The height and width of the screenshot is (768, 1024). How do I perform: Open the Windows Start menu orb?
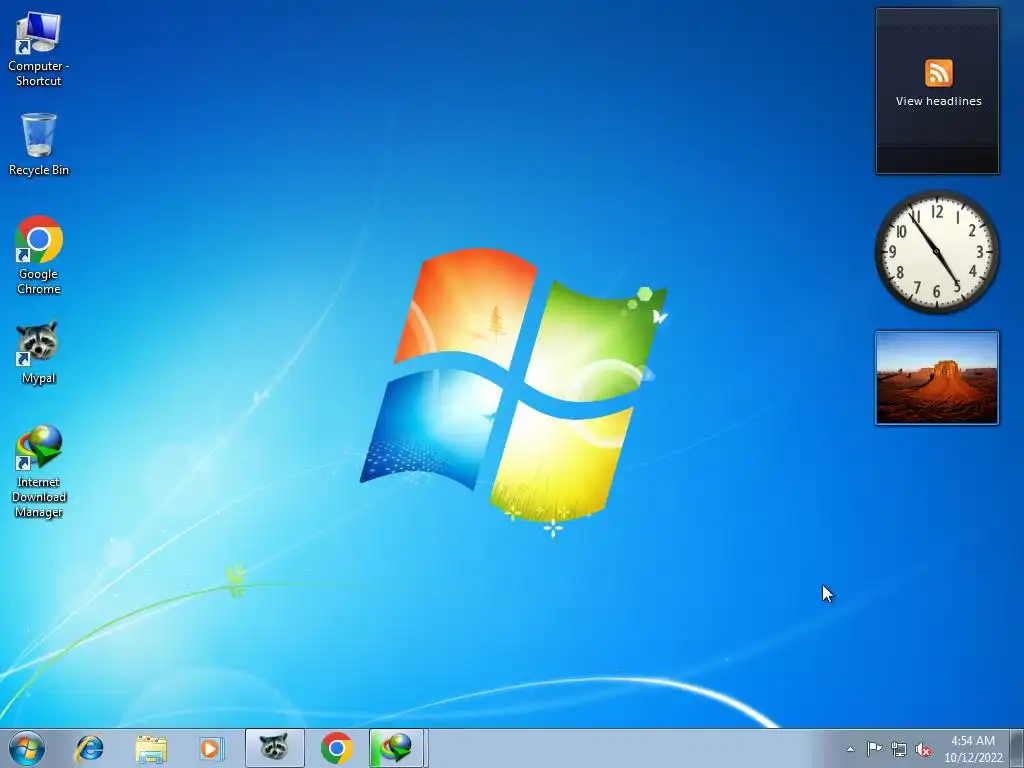pos(27,748)
